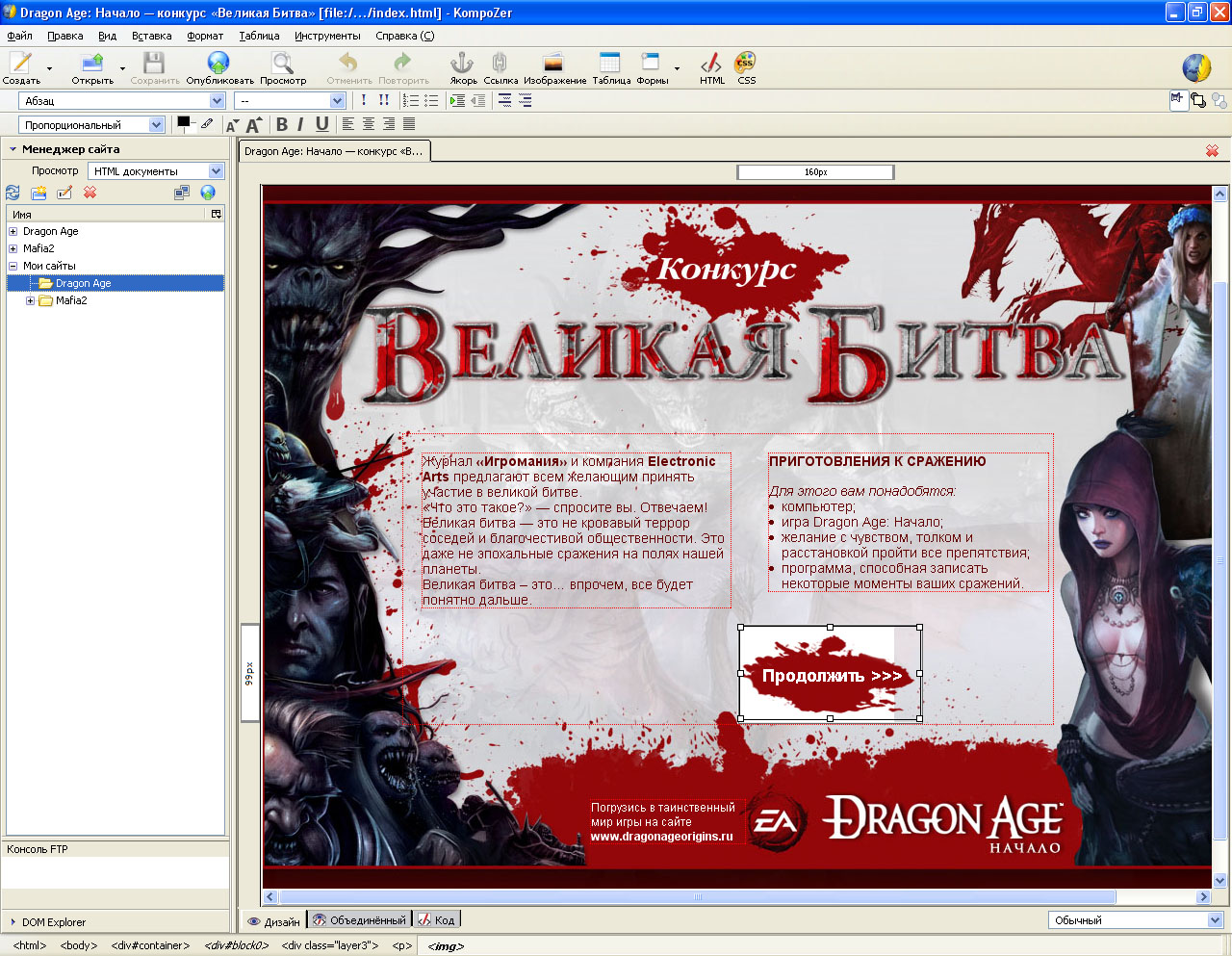Image resolution: width=1232 pixels, height=956 pixels.
Task: Refresh the site manager file list
Action: [13, 193]
